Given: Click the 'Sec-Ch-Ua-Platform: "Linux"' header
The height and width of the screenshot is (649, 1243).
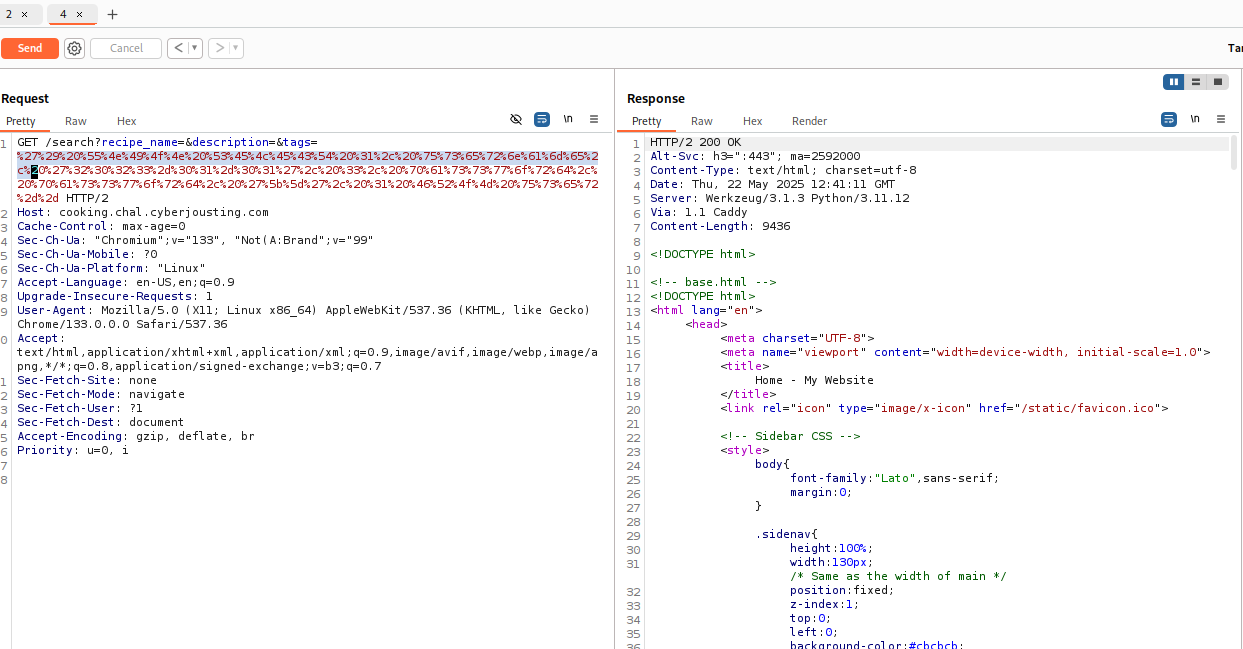Looking at the screenshot, I should point(111,268).
